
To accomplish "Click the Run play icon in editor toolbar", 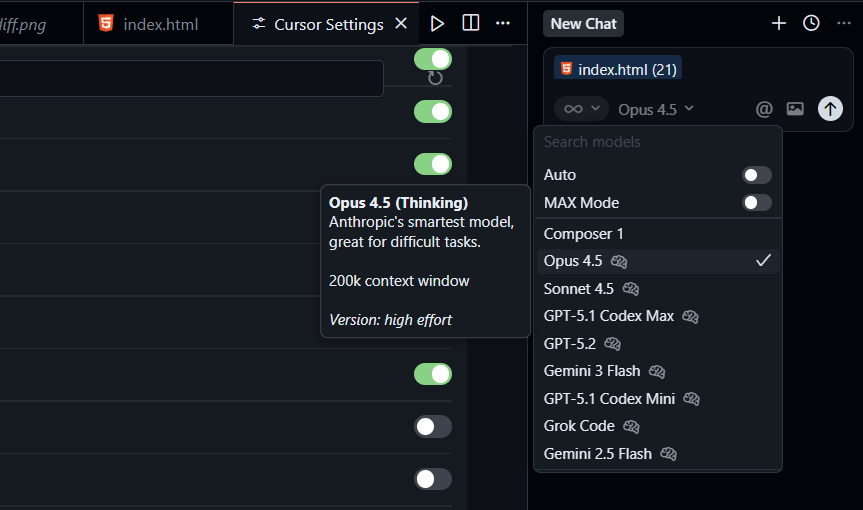I will pyautogui.click(x=437, y=24).
